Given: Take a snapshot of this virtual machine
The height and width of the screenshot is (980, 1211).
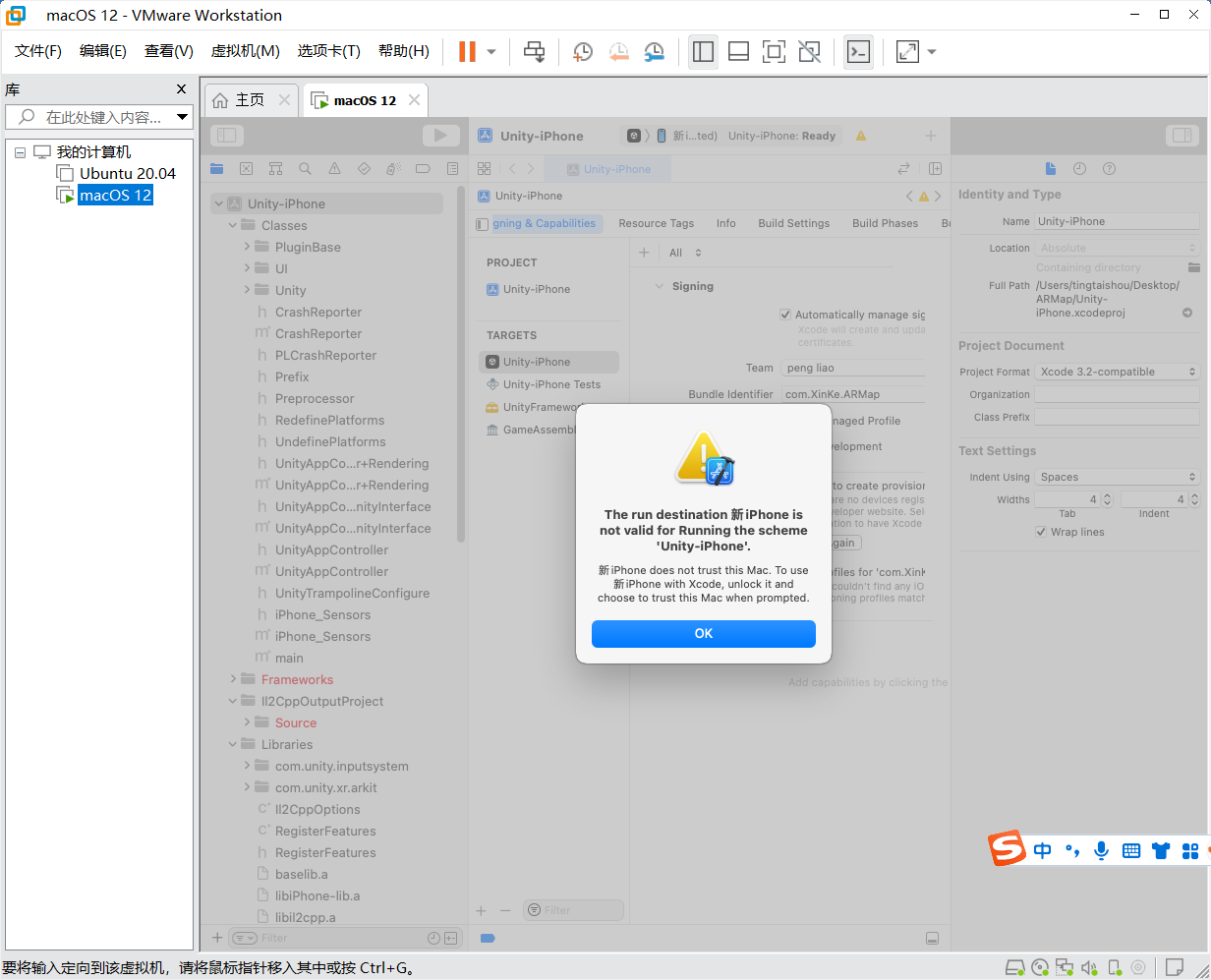Looking at the screenshot, I should pos(583,51).
